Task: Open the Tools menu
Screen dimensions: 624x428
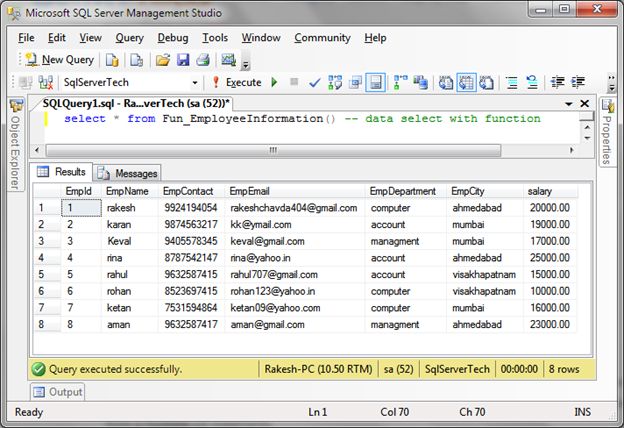Action: point(215,38)
